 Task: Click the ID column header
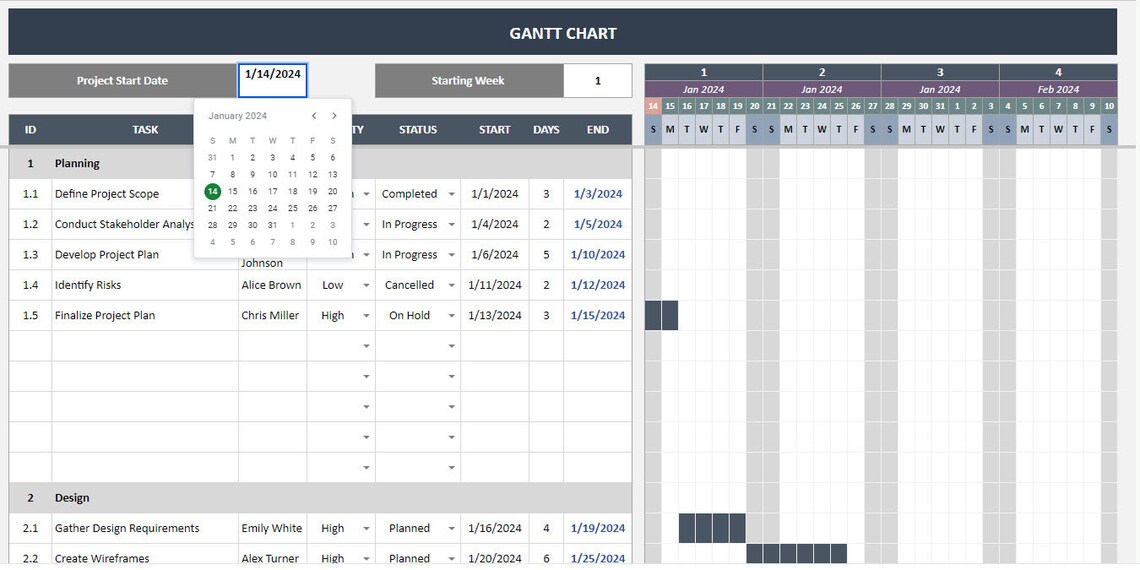click(31, 130)
